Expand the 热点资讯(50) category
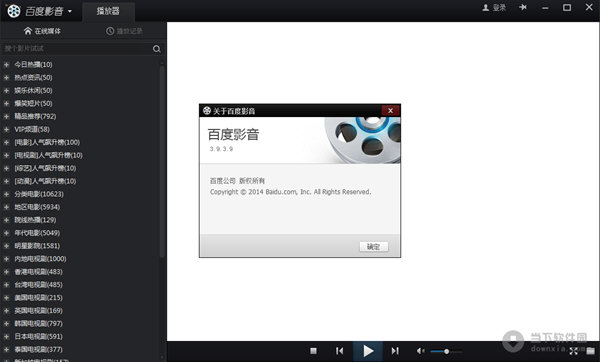 pos(6,78)
